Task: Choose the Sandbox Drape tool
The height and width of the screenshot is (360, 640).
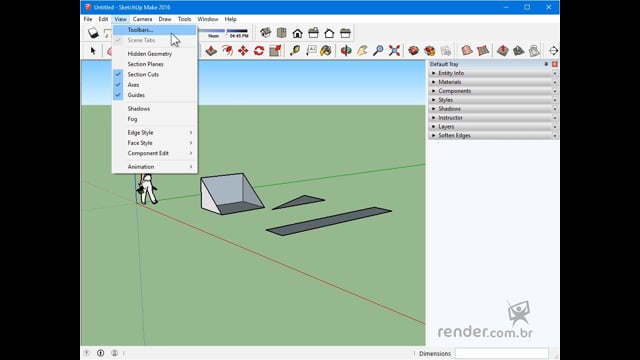Action: click(534, 51)
